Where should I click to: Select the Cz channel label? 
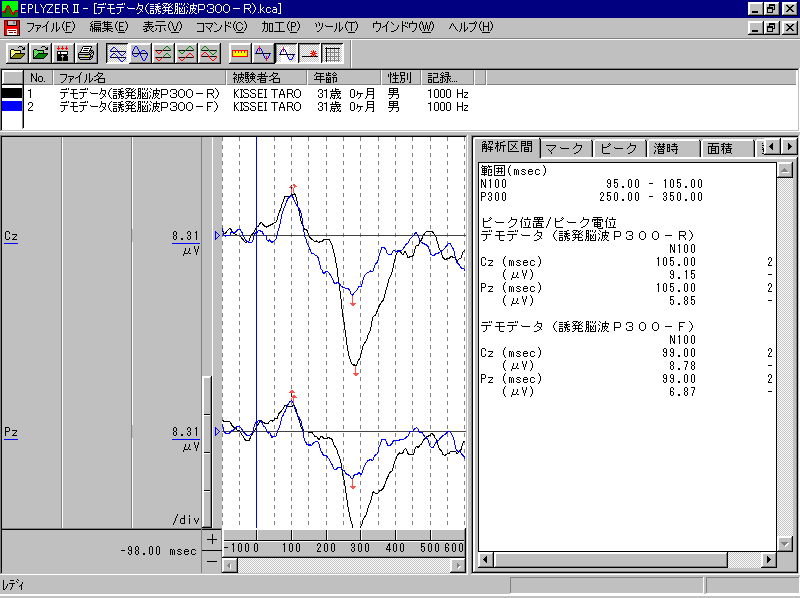point(11,236)
